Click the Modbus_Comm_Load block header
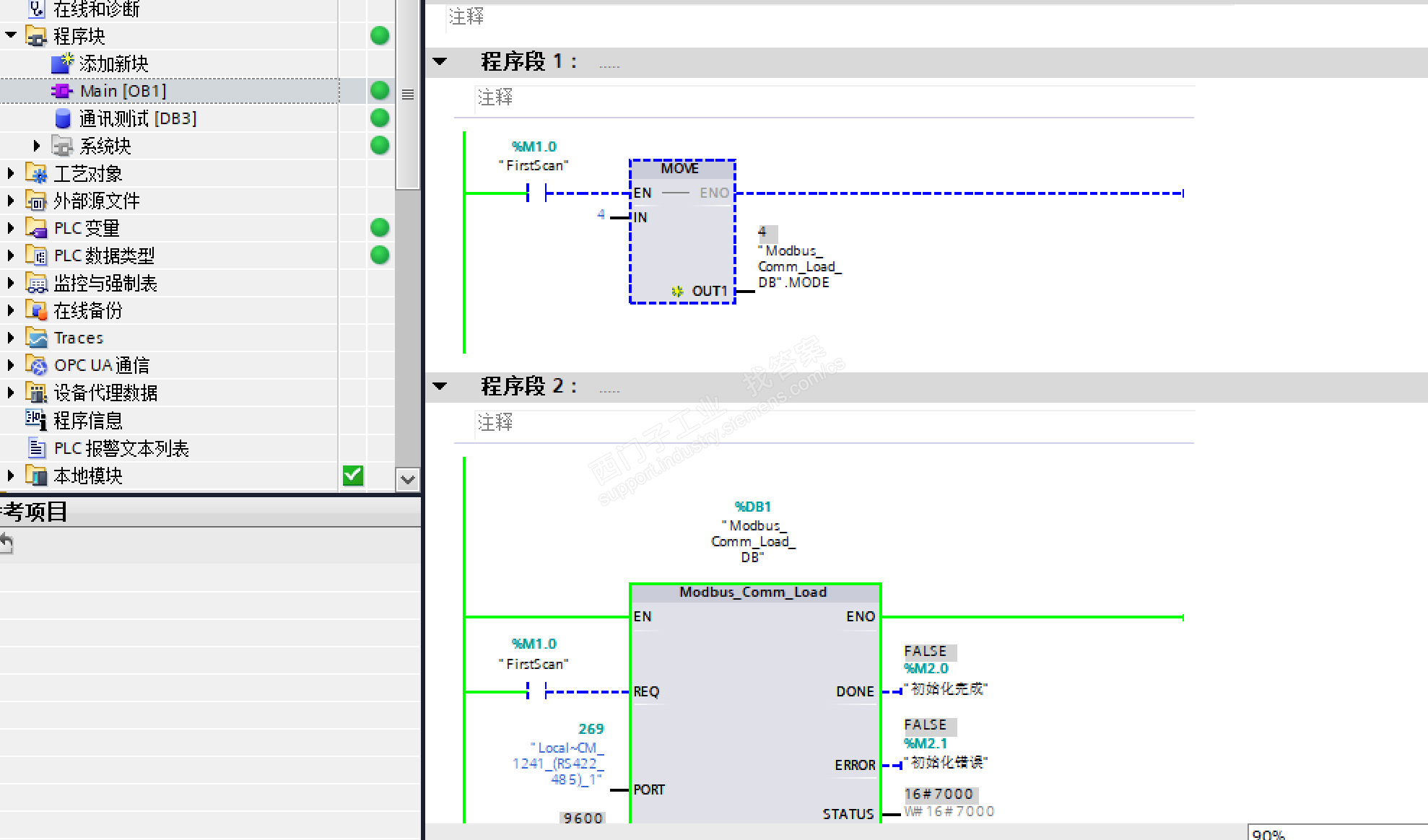This screenshot has width=1428, height=840. click(x=753, y=592)
